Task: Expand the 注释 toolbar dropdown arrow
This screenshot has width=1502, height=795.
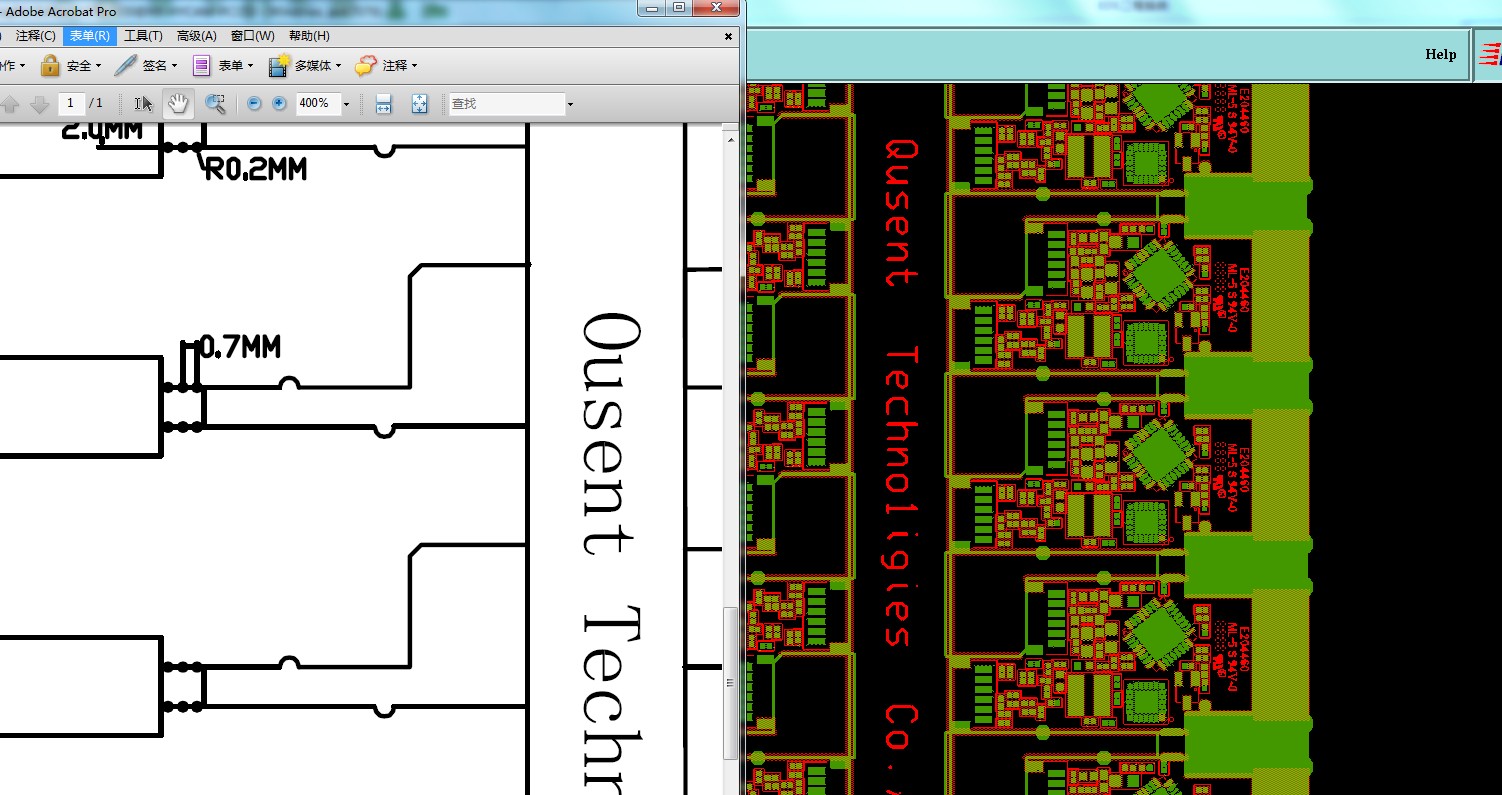Action: click(x=414, y=66)
